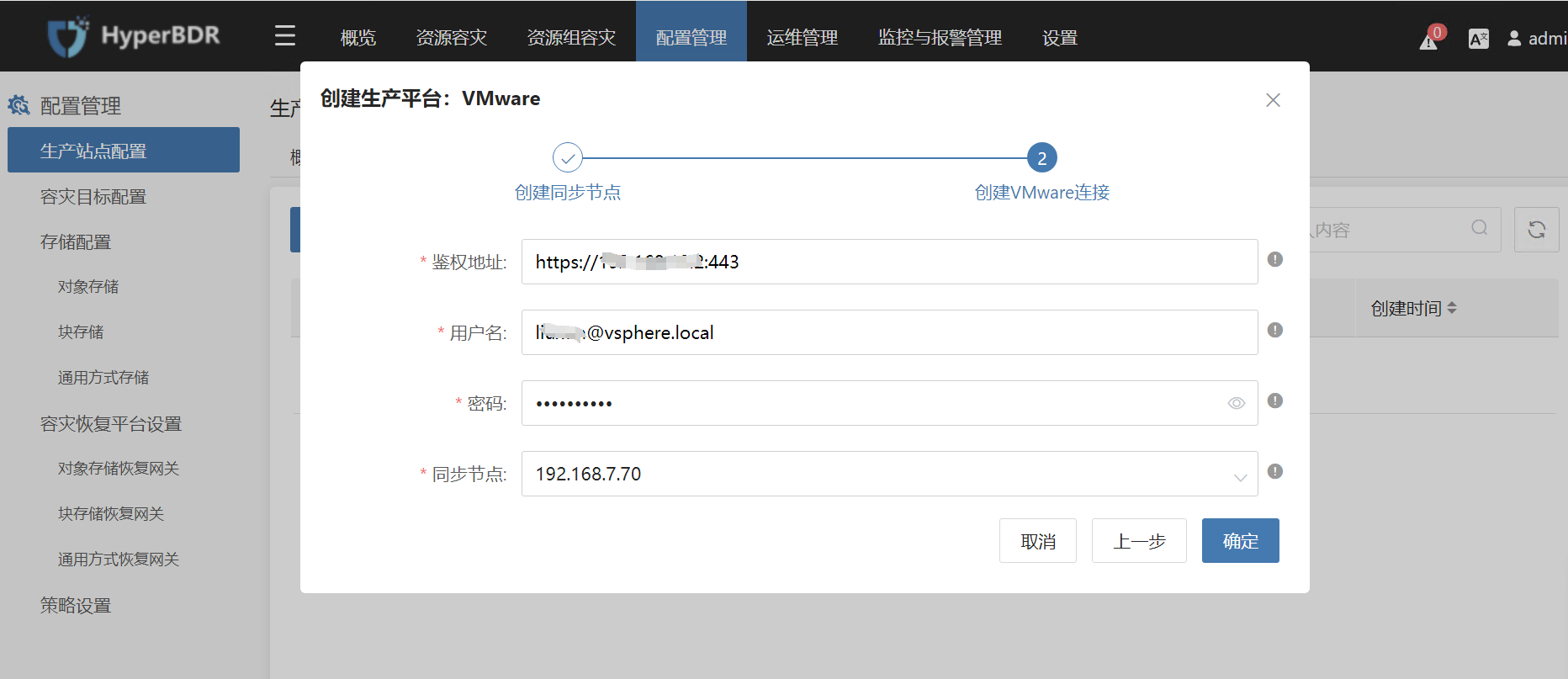Click the HyperBDR logo
This screenshot has height=679, width=1568.
pyautogui.click(x=134, y=36)
